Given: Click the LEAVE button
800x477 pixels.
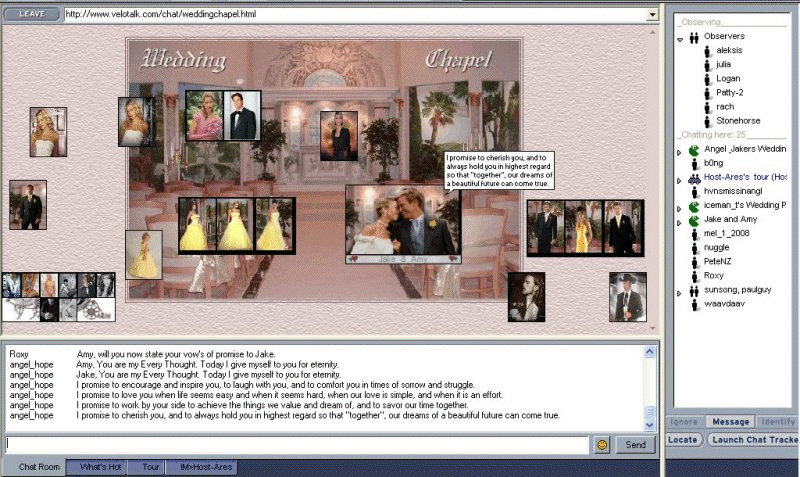Looking at the screenshot, I should click(x=31, y=14).
